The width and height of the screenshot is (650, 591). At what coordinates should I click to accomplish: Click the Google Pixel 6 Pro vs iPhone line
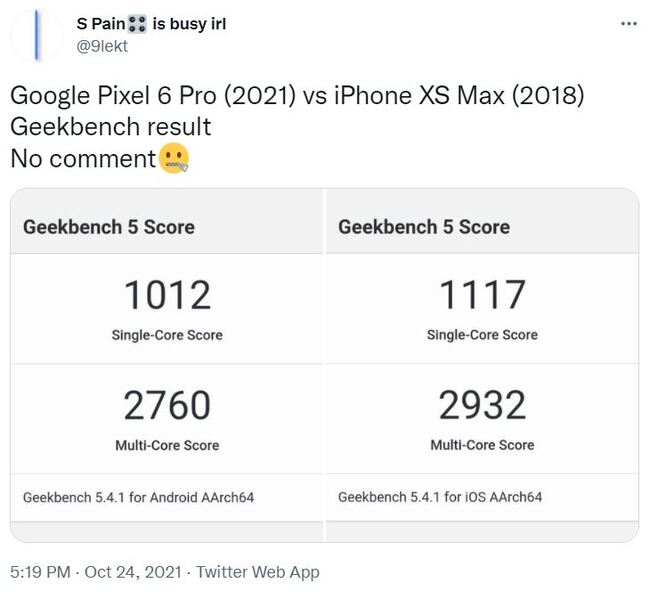click(297, 97)
